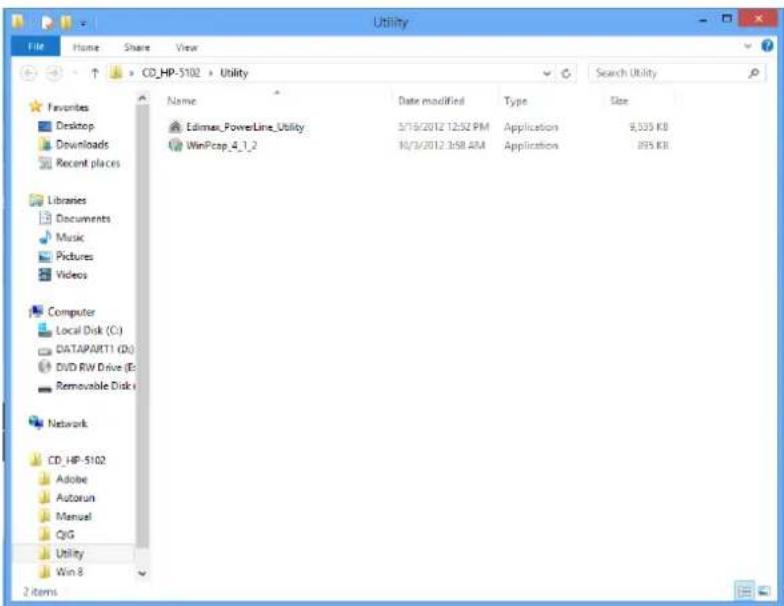Sort files by Name column

pos(182,101)
